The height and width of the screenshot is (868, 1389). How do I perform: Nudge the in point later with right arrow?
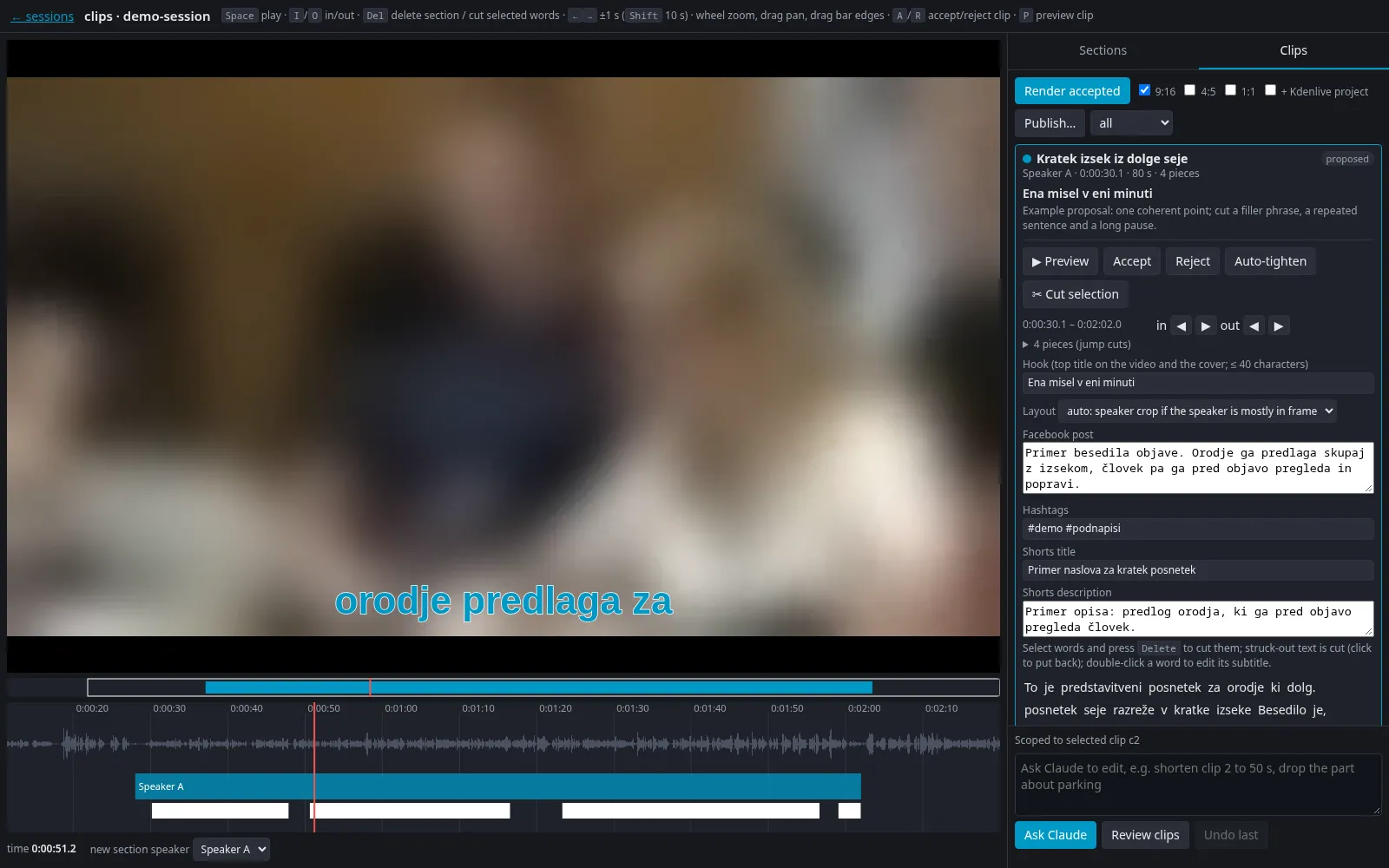1205,326
